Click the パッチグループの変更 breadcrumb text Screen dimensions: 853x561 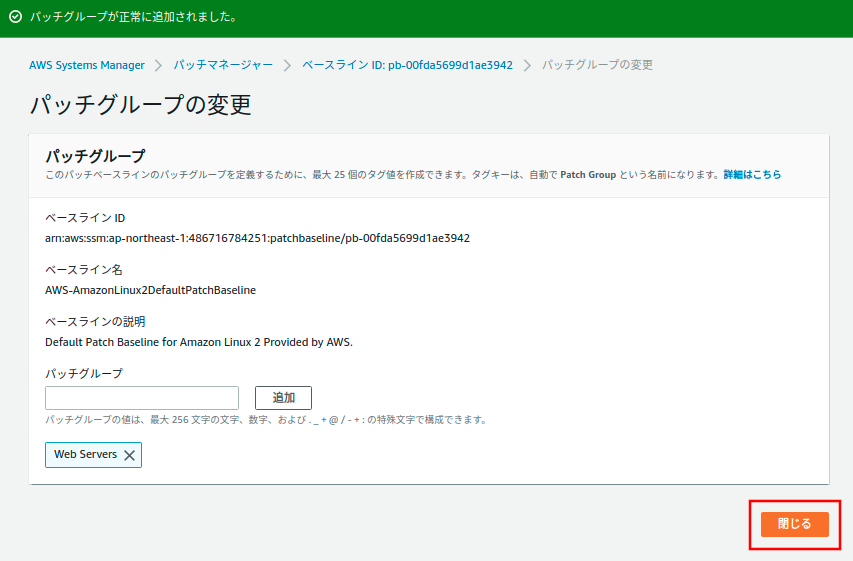click(x=597, y=65)
